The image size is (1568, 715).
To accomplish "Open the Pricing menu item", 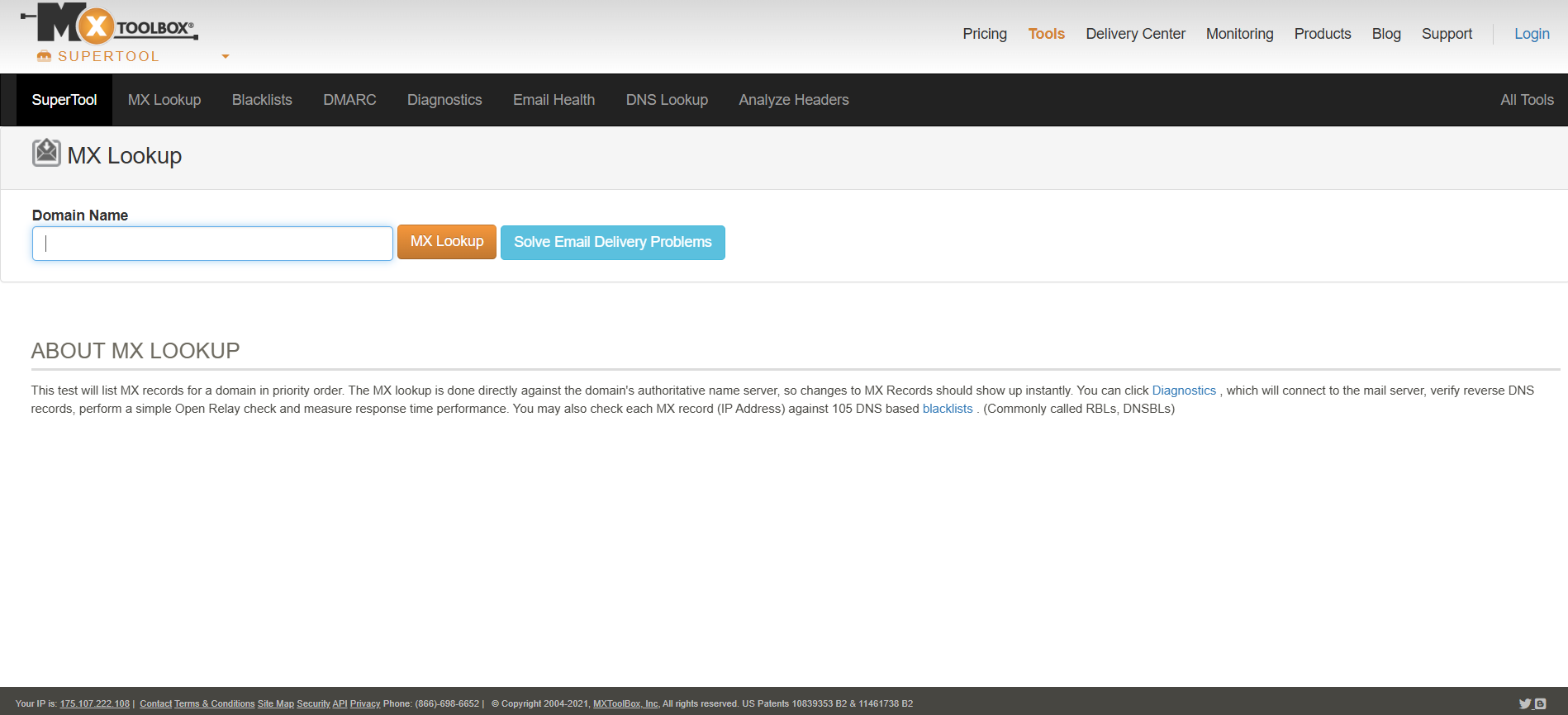I will 984,34.
